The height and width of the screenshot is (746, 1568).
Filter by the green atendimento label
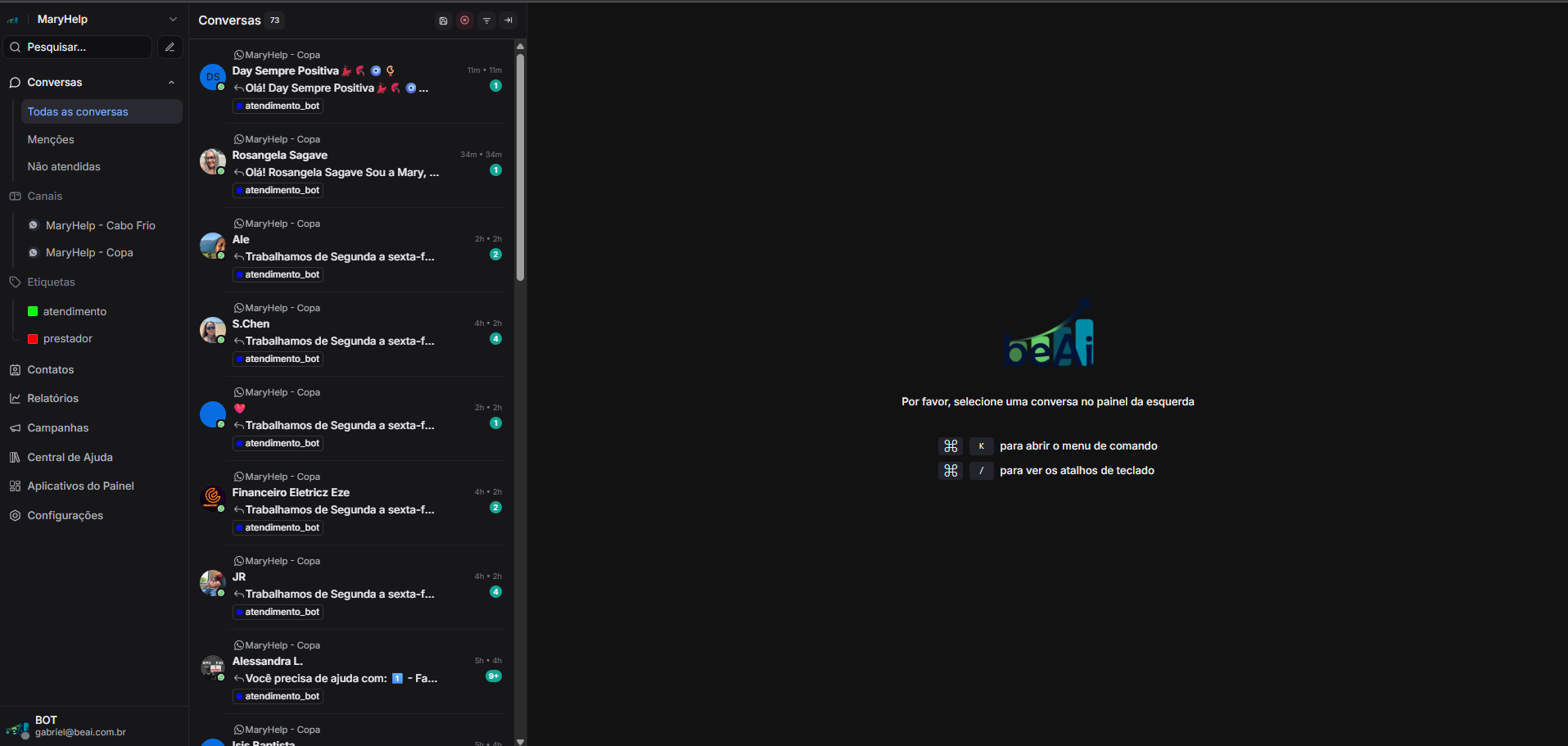pyautogui.click(x=75, y=312)
